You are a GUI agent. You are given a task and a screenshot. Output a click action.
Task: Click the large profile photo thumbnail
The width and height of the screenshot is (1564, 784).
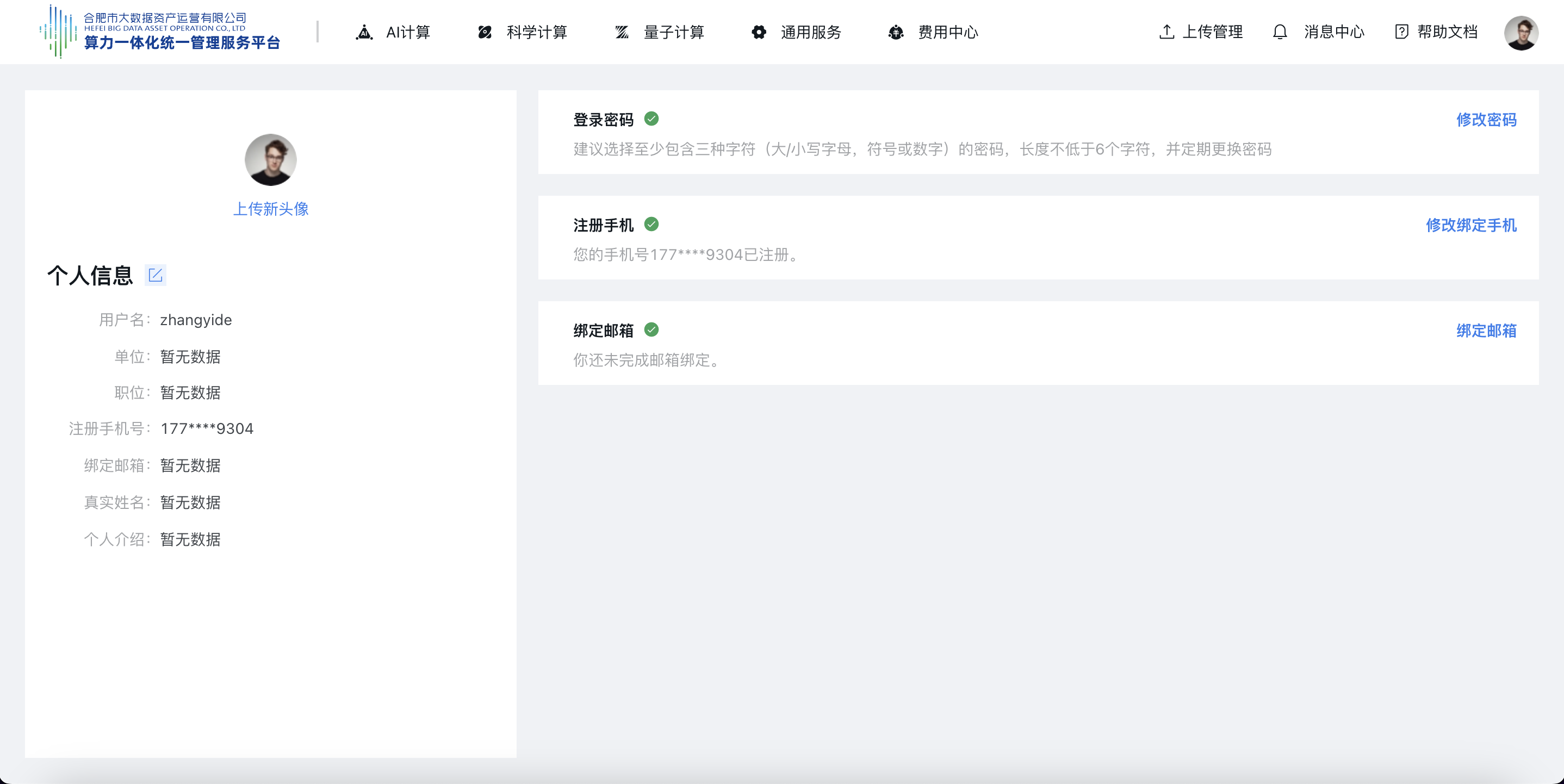271,160
